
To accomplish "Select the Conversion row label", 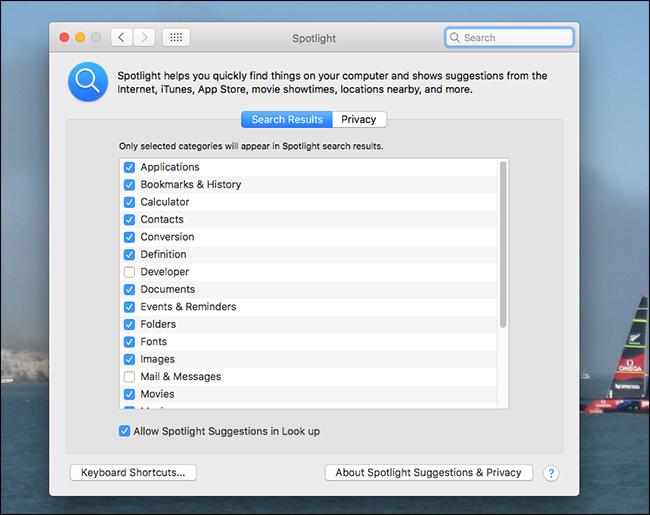I will [167, 237].
